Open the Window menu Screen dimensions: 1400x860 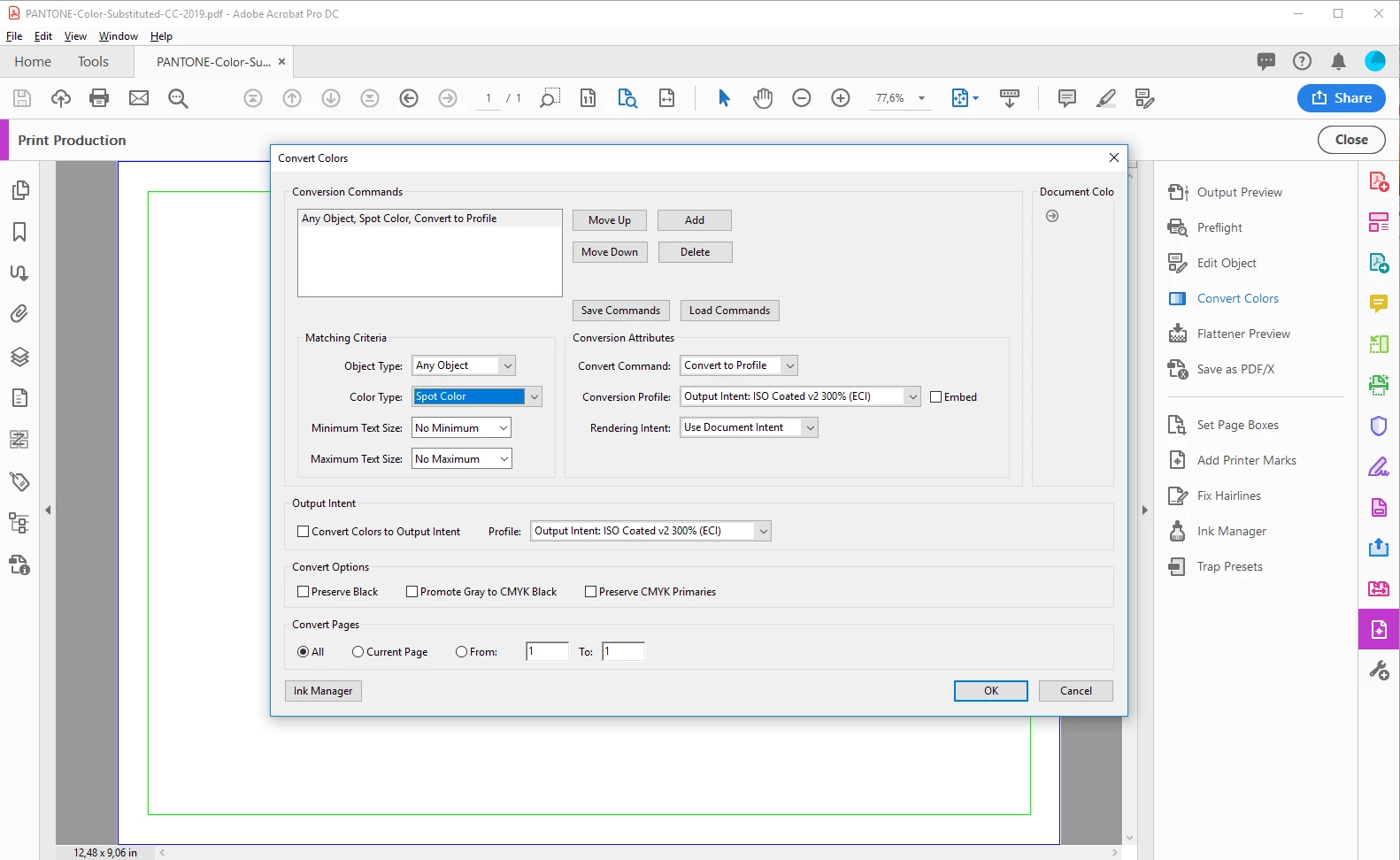119,36
